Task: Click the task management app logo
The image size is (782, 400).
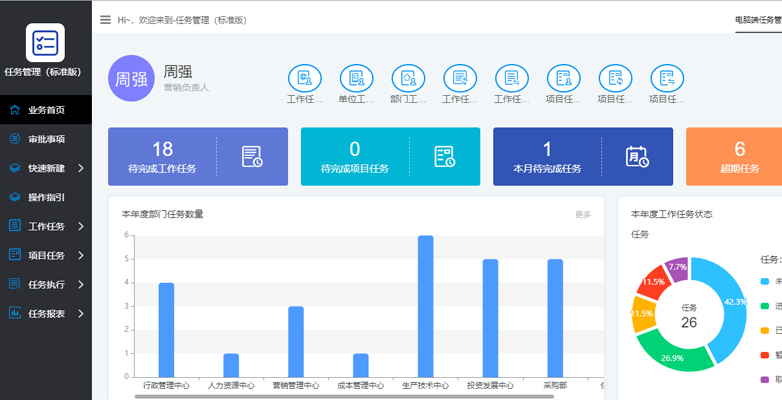Action: pyautogui.click(x=46, y=43)
